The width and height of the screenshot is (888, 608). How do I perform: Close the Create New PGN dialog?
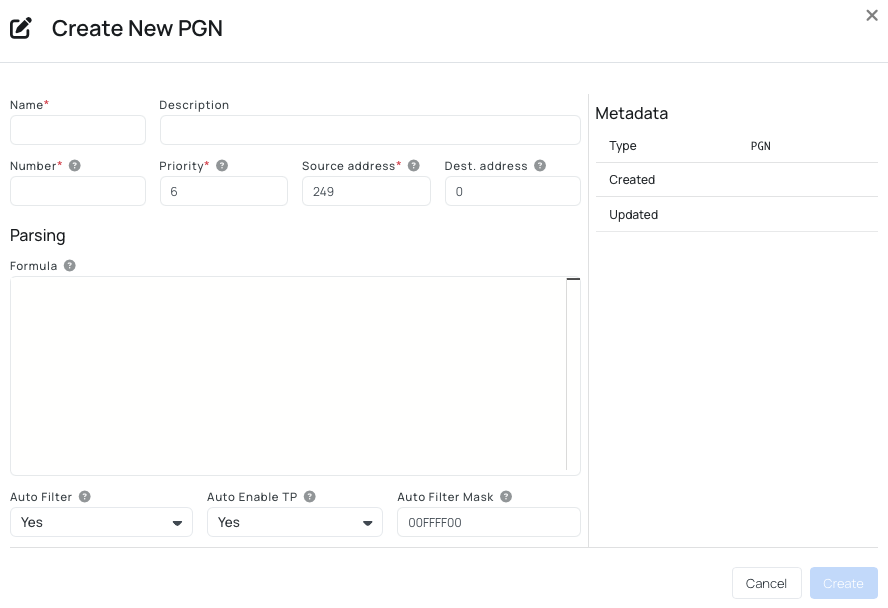tap(871, 15)
